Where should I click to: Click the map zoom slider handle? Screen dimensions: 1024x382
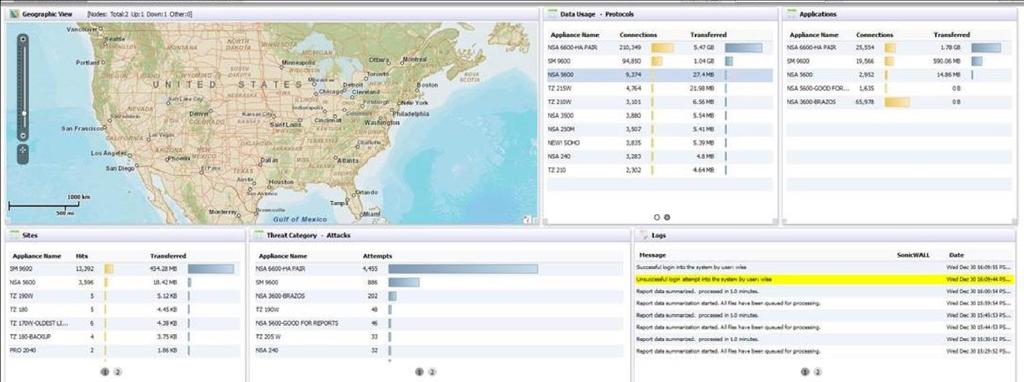[x=24, y=113]
